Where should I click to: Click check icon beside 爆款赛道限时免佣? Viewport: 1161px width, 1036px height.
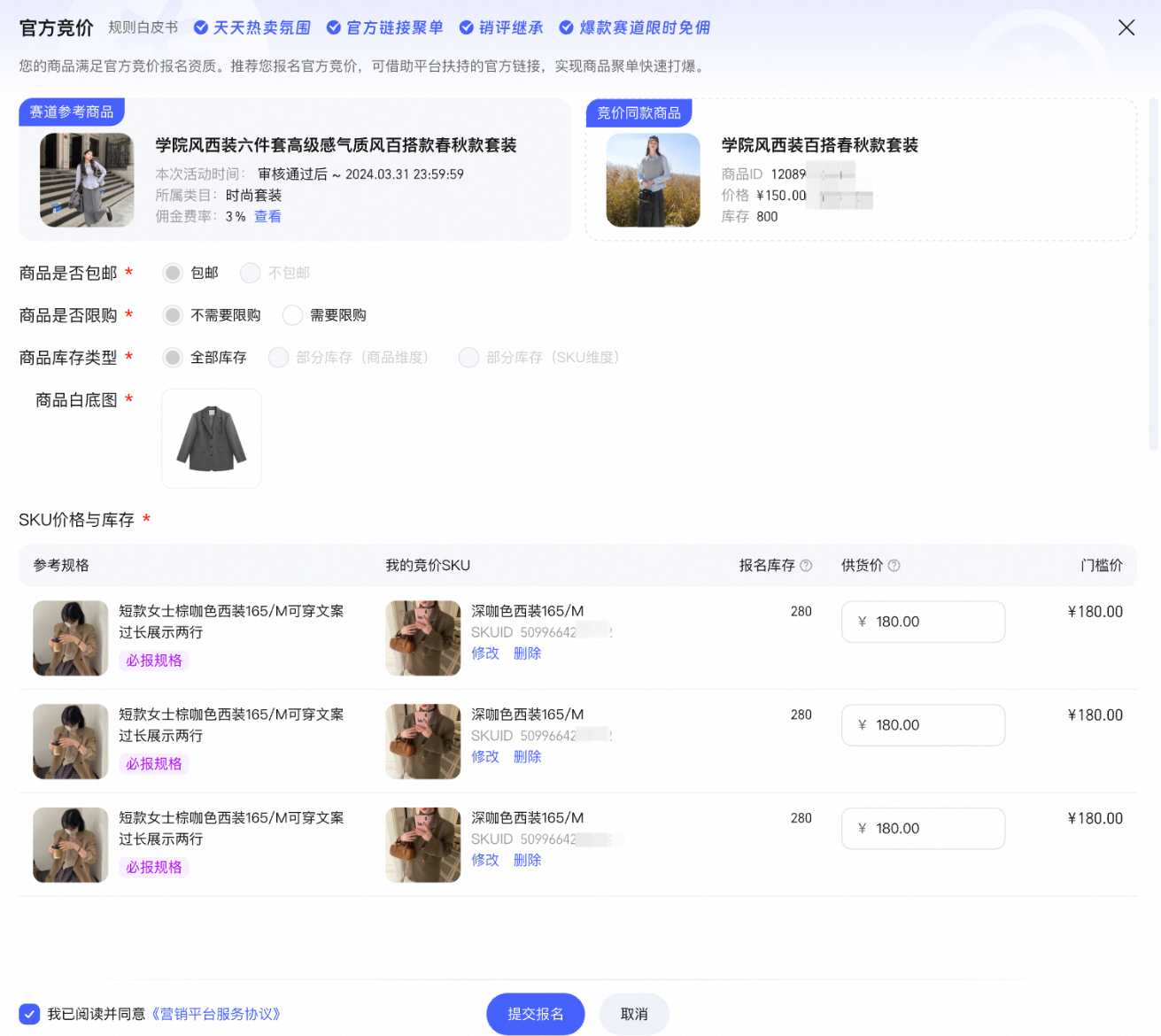point(567,27)
